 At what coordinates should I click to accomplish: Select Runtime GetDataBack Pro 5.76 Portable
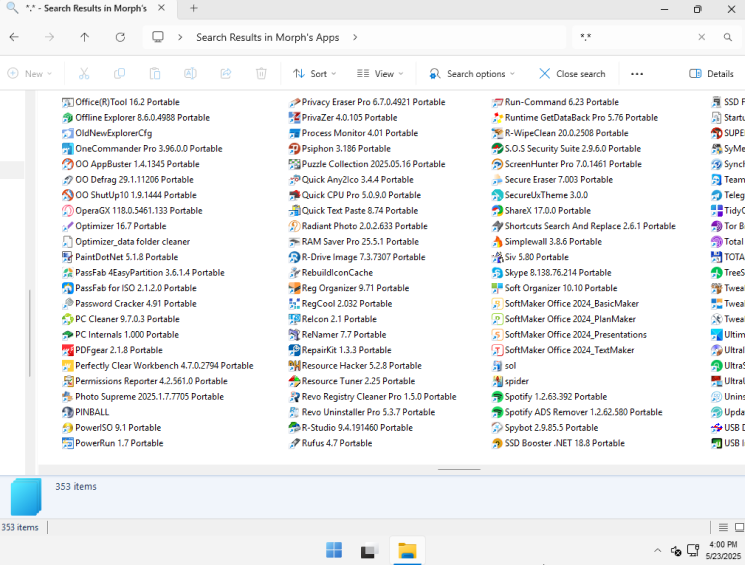(575, 118)
